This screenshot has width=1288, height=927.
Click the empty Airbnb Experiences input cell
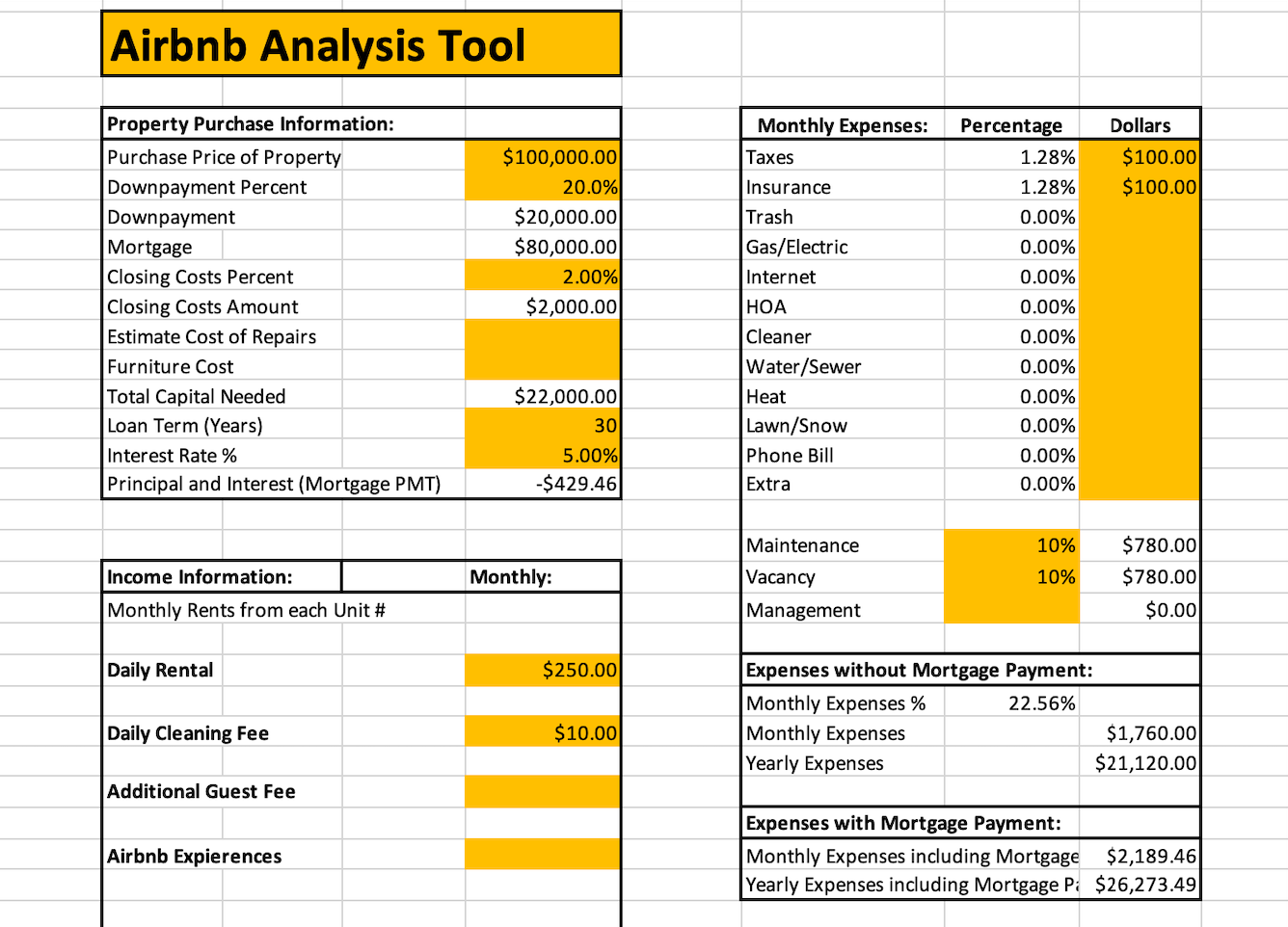tap(543, 855)
